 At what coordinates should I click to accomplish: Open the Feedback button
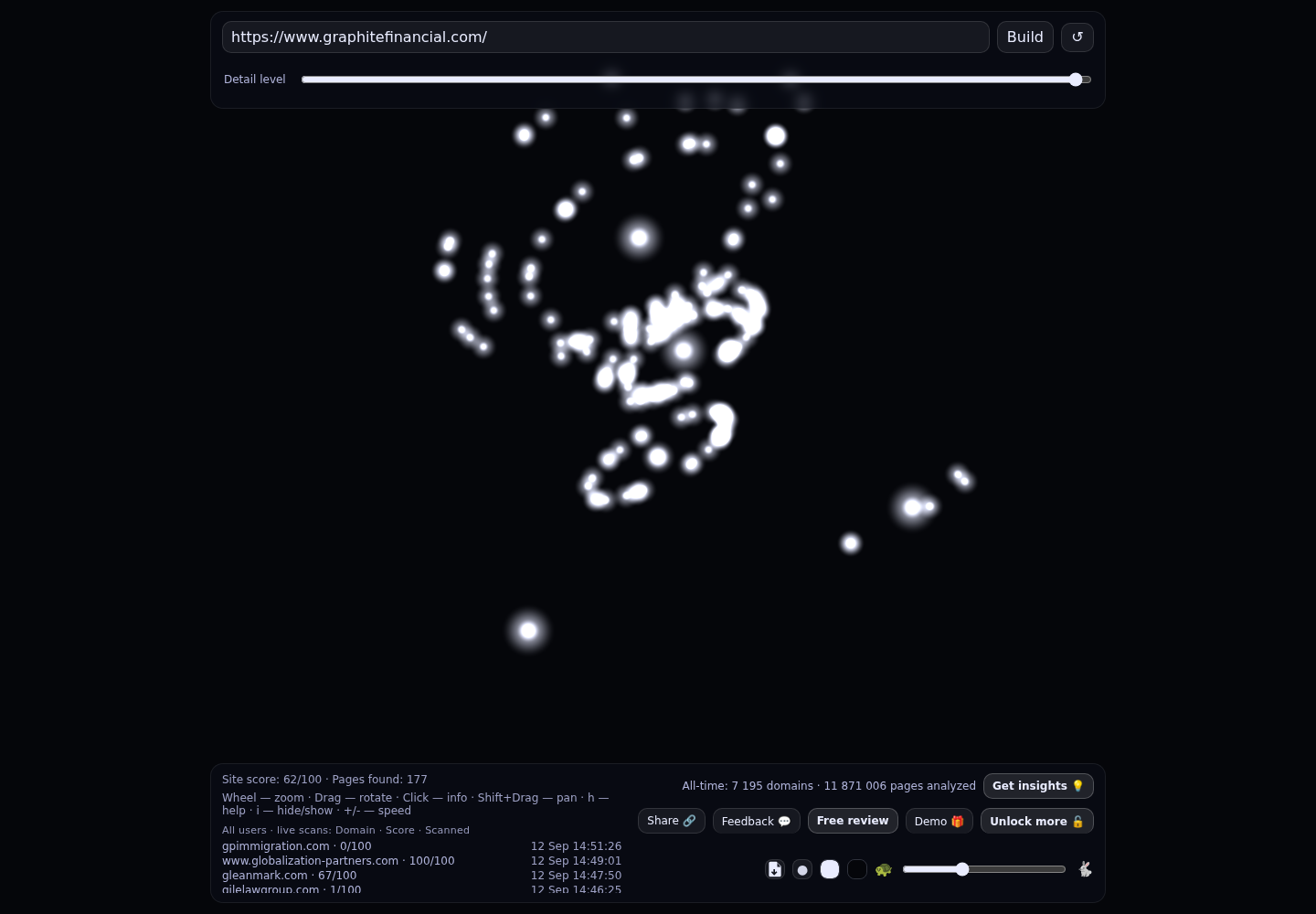[x=757, y=821]
